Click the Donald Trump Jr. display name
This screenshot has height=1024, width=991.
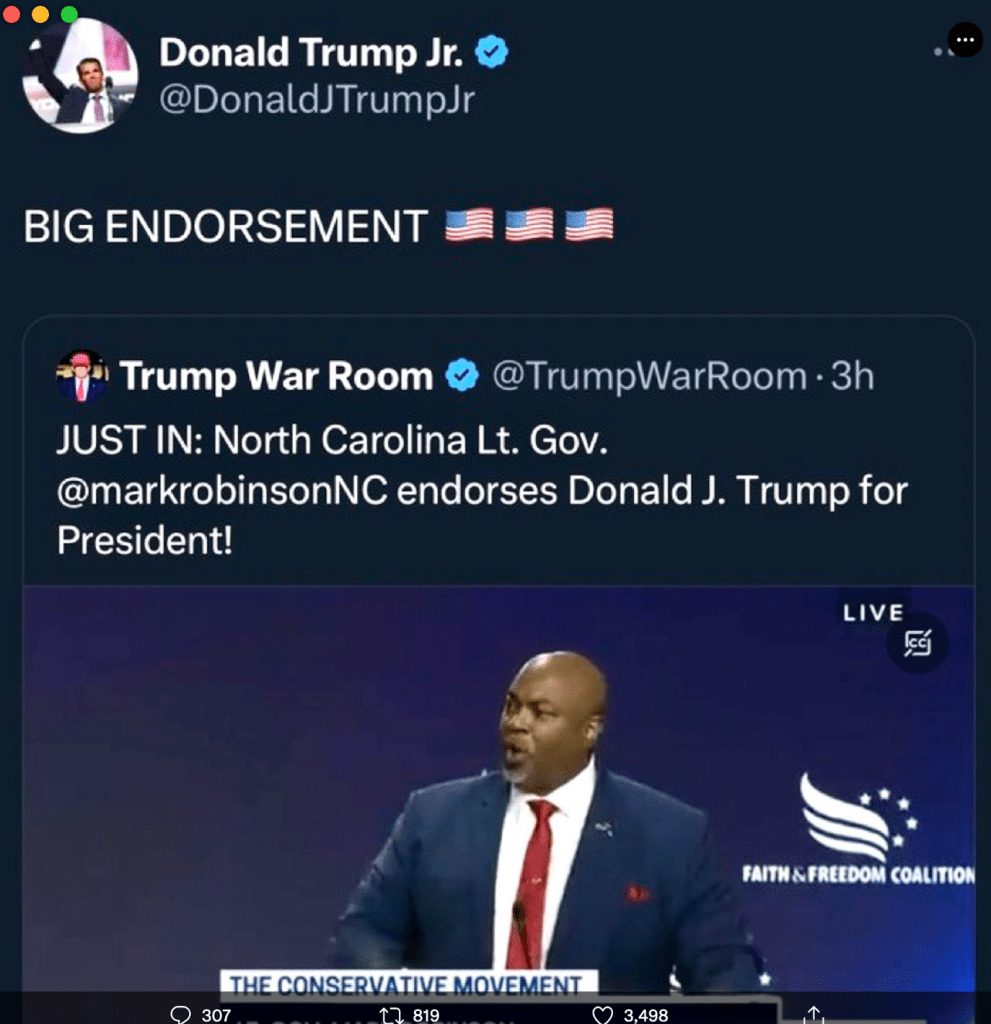tap(312, 52)
